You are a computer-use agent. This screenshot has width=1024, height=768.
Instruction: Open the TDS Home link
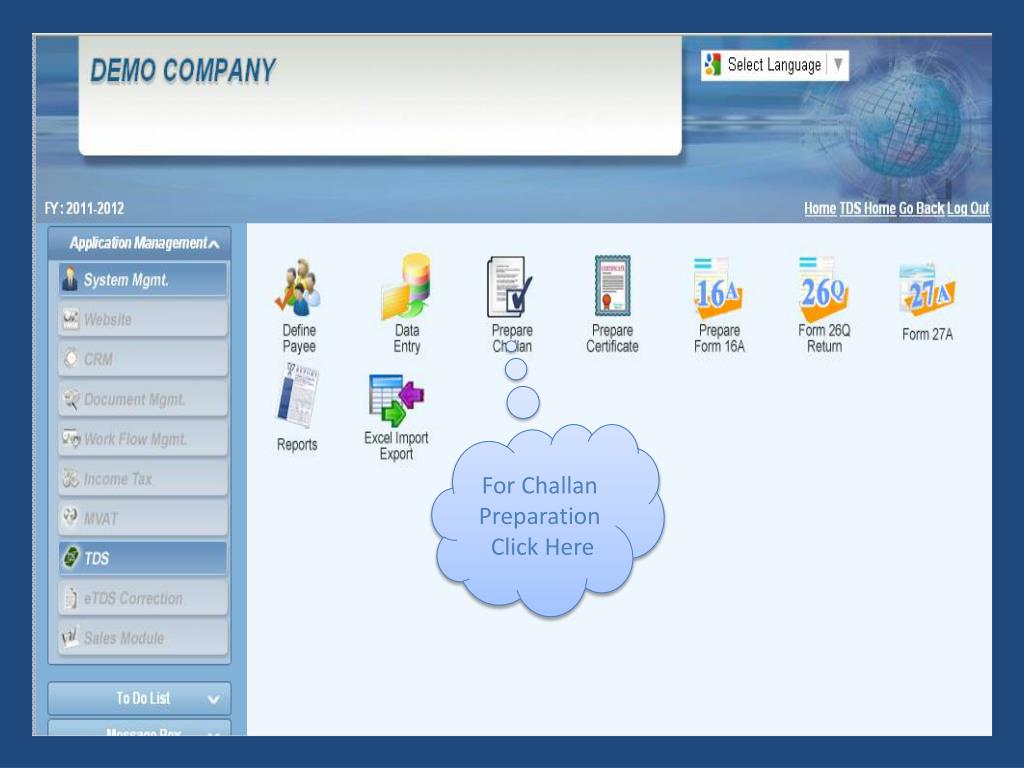coord(867,208)
